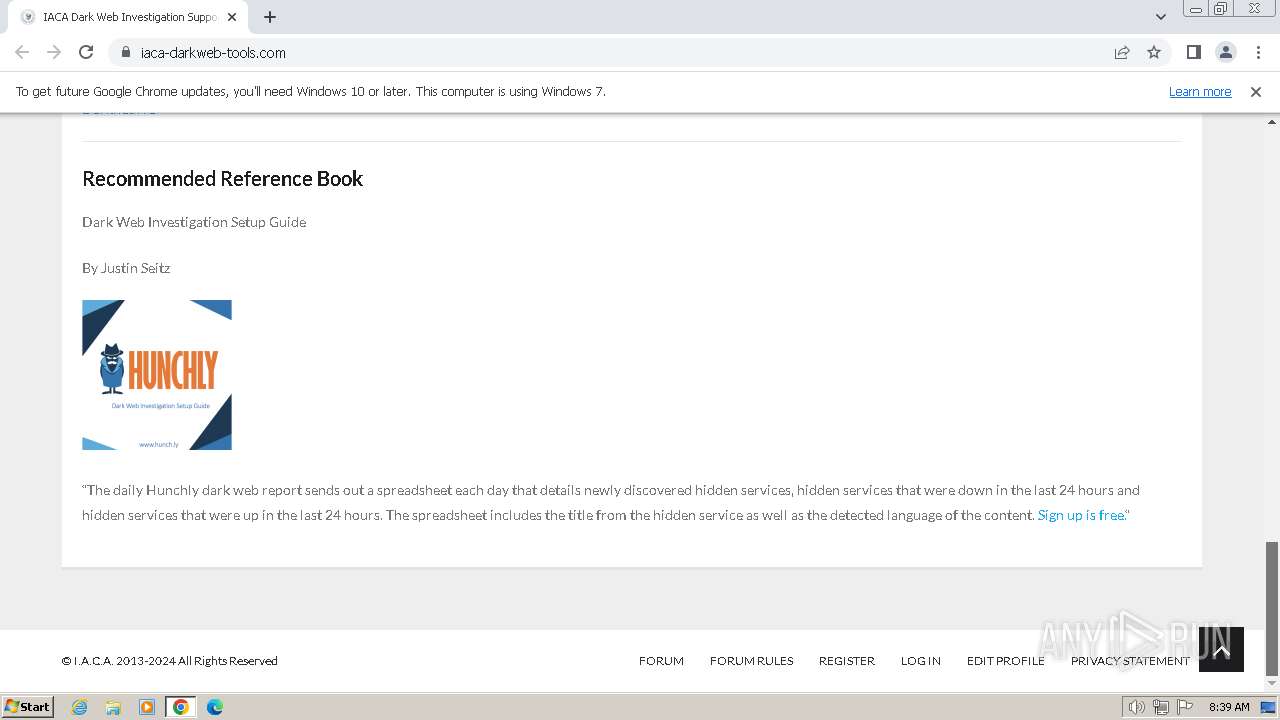Follow the Sign up is free link

pos(1081,515)
